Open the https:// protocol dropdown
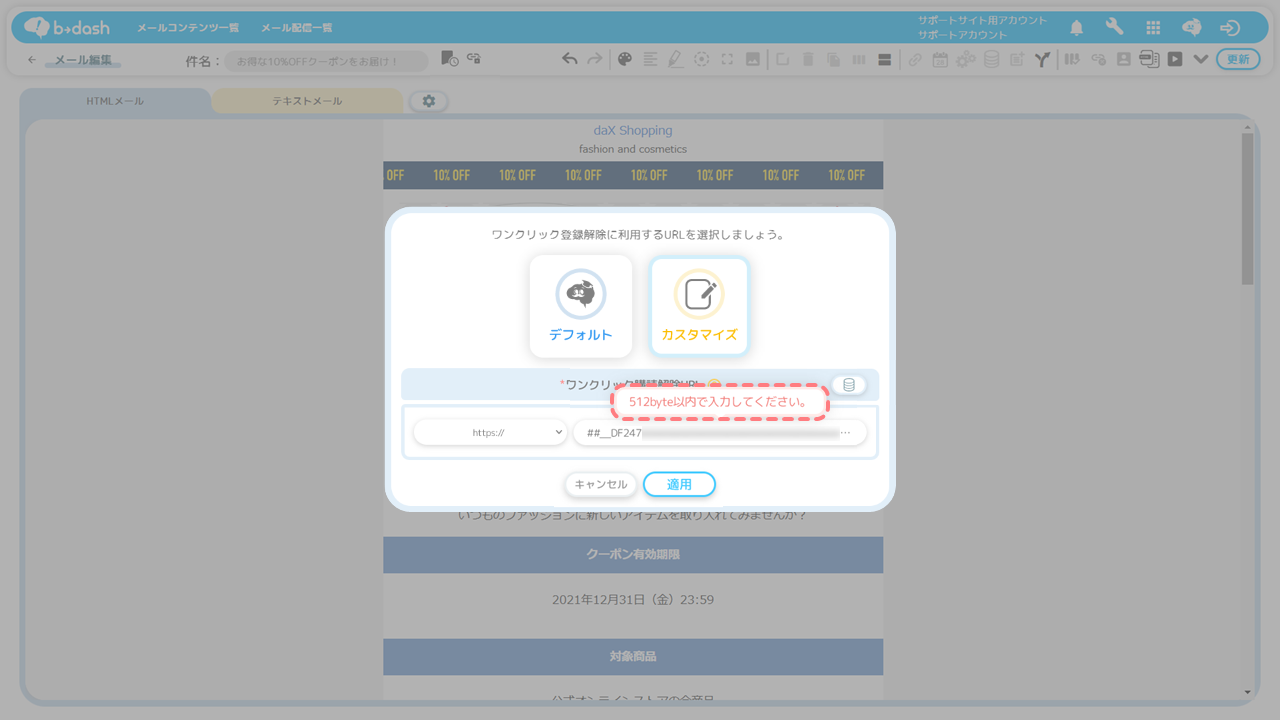Viewport: 1280px width, 720px height. (490, 432)
